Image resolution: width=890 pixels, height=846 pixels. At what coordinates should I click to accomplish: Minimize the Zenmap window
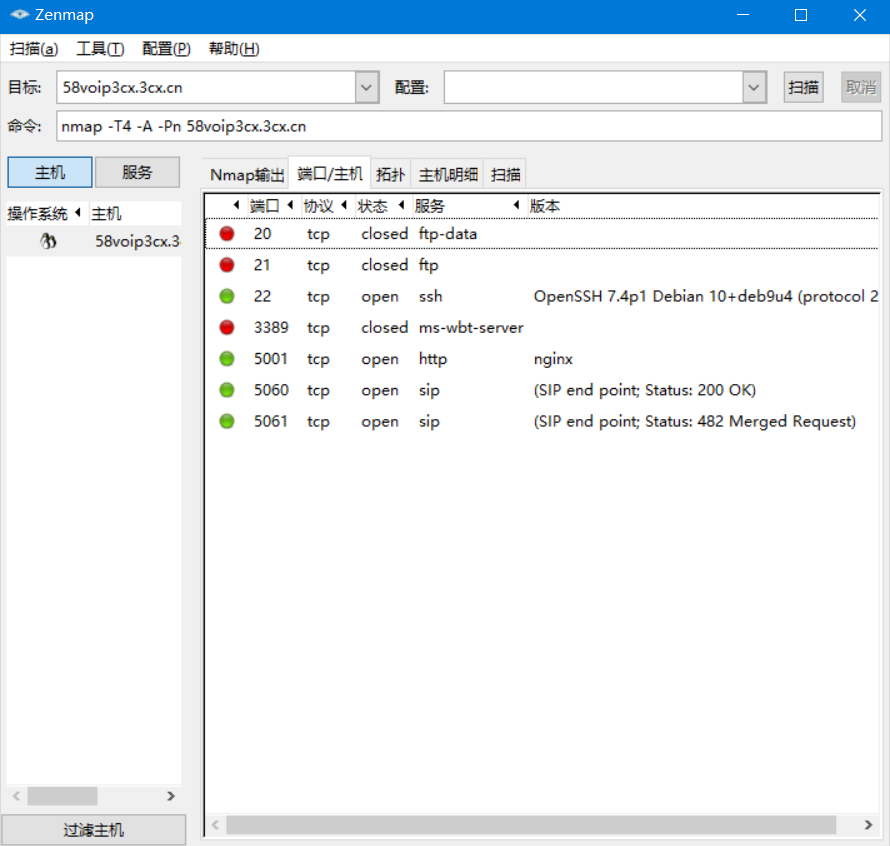click(742, 15)
